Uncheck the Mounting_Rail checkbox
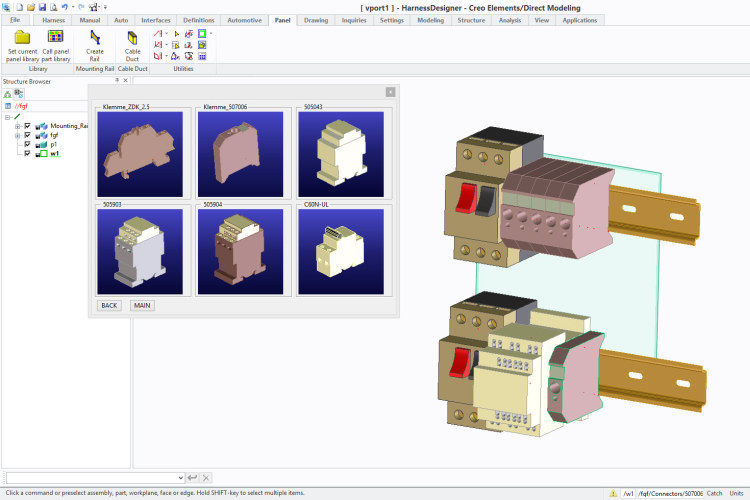This screenshot has height=500, width=750. pyautogui.click(x=27, y=126)
